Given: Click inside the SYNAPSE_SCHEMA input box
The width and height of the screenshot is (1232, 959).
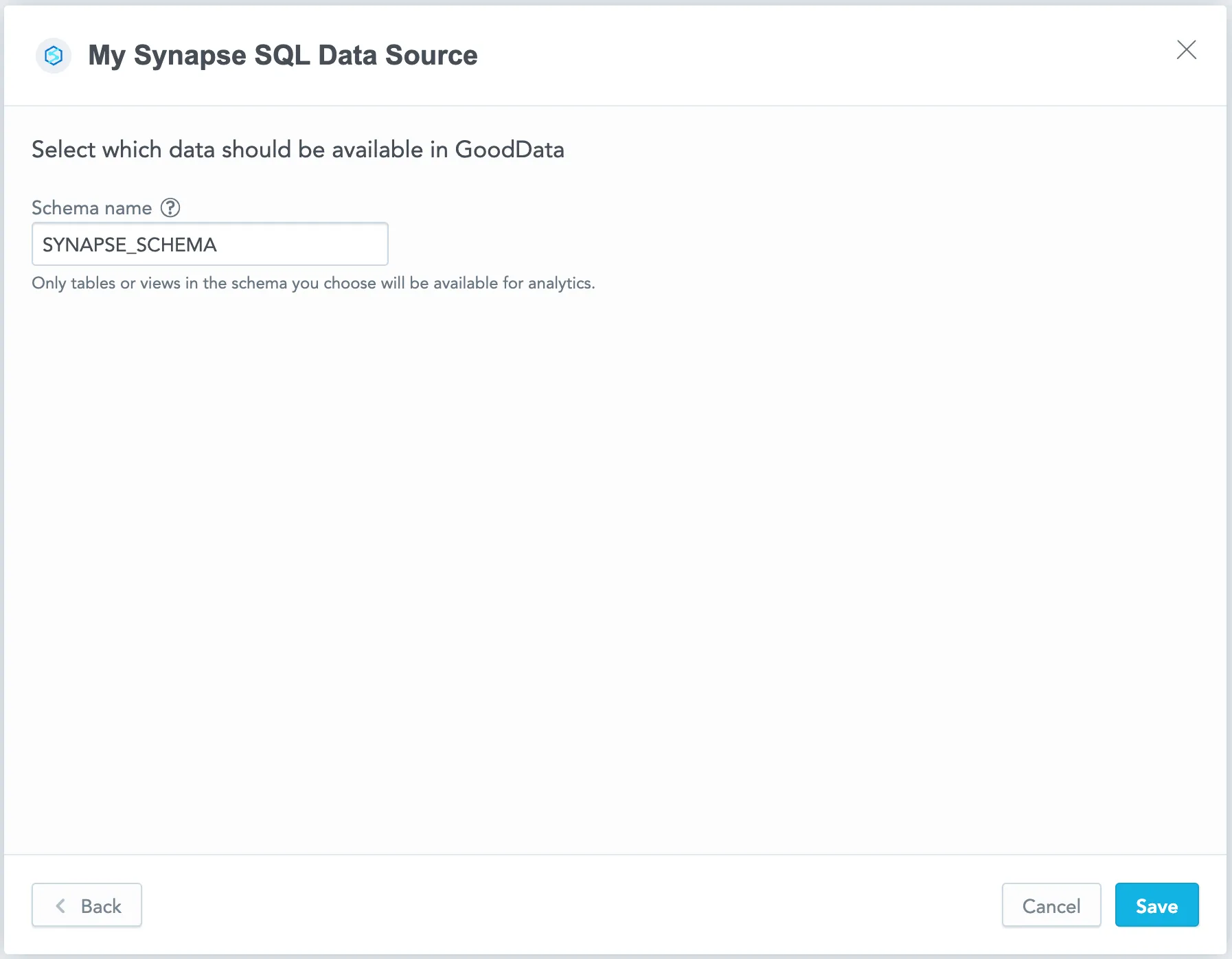Looking at the screenshot, I should click(209, 244).
